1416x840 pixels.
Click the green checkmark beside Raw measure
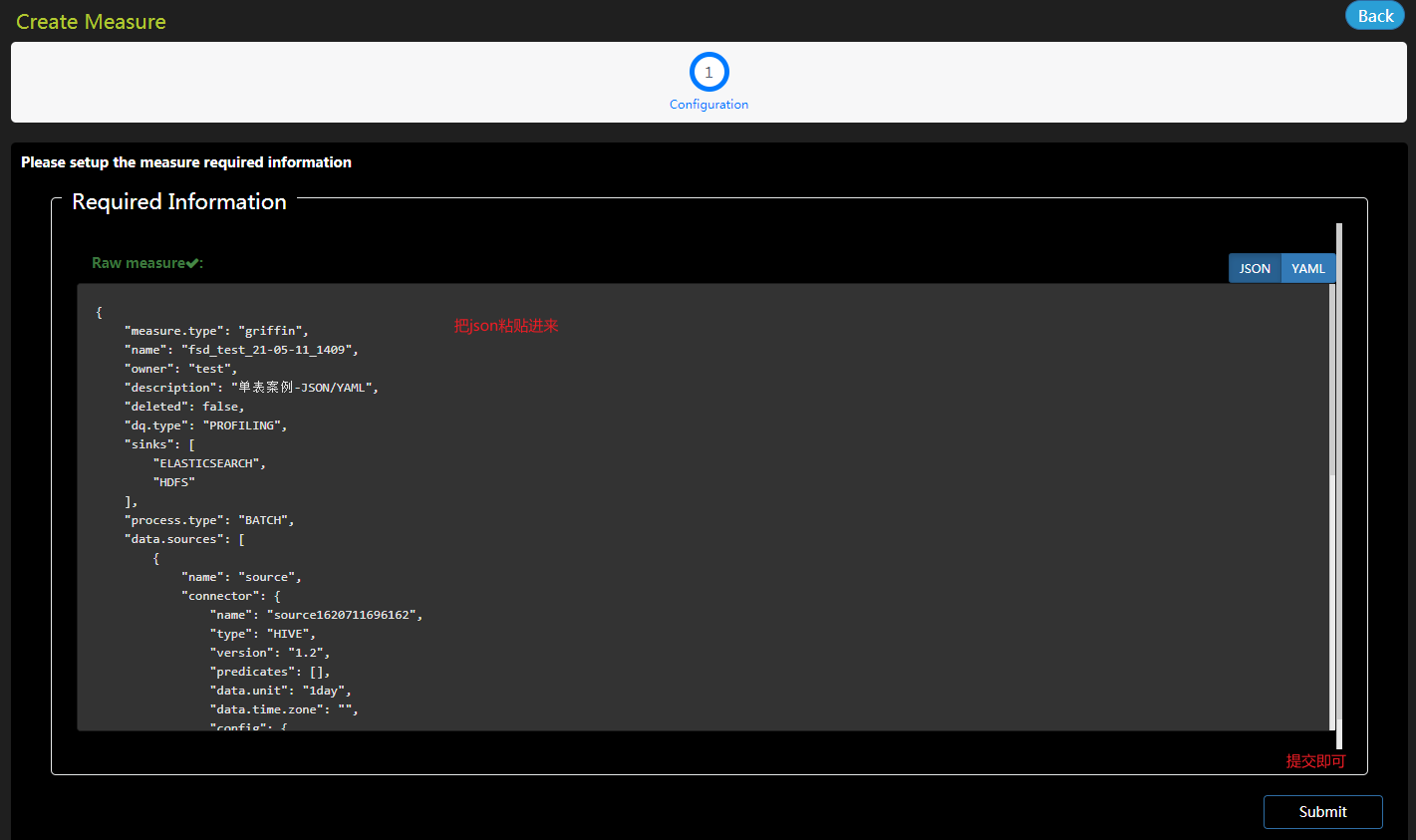(x=192, y=263)
